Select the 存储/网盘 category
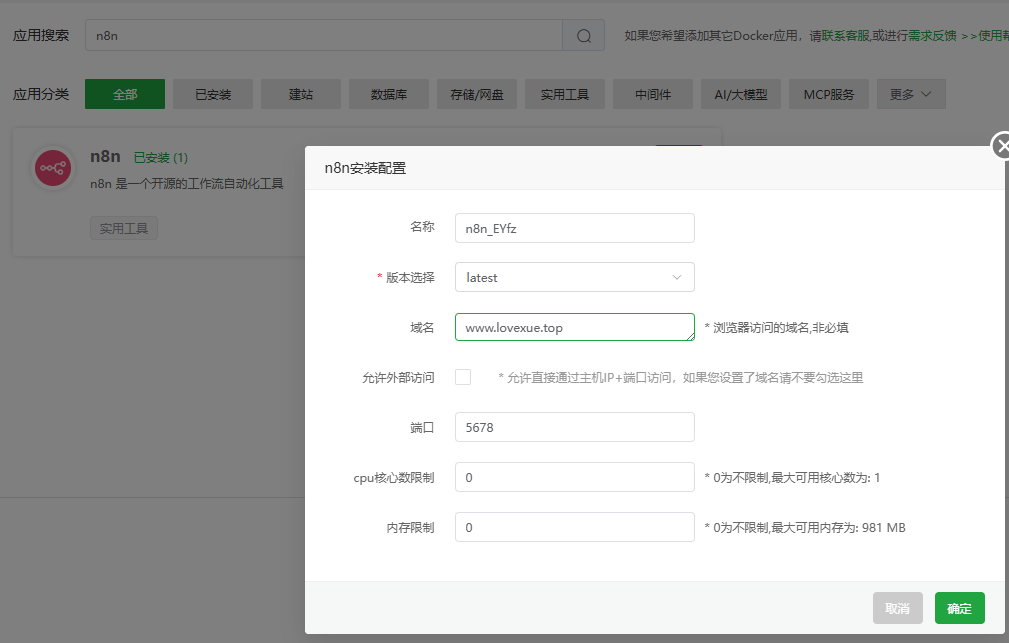1009x643 pixels. (x=476, y=93)
